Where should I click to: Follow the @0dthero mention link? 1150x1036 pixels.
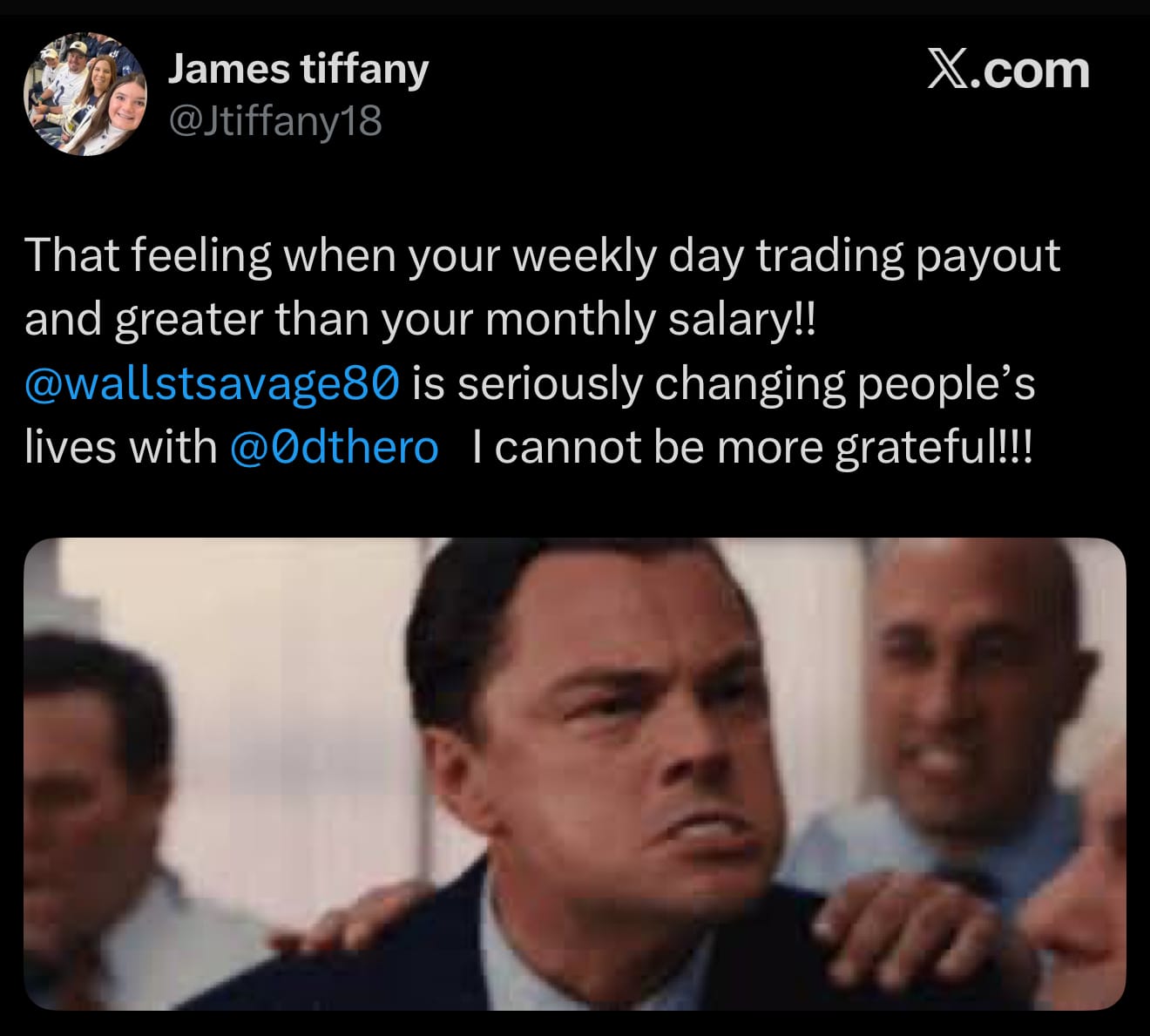click(335, 447)
